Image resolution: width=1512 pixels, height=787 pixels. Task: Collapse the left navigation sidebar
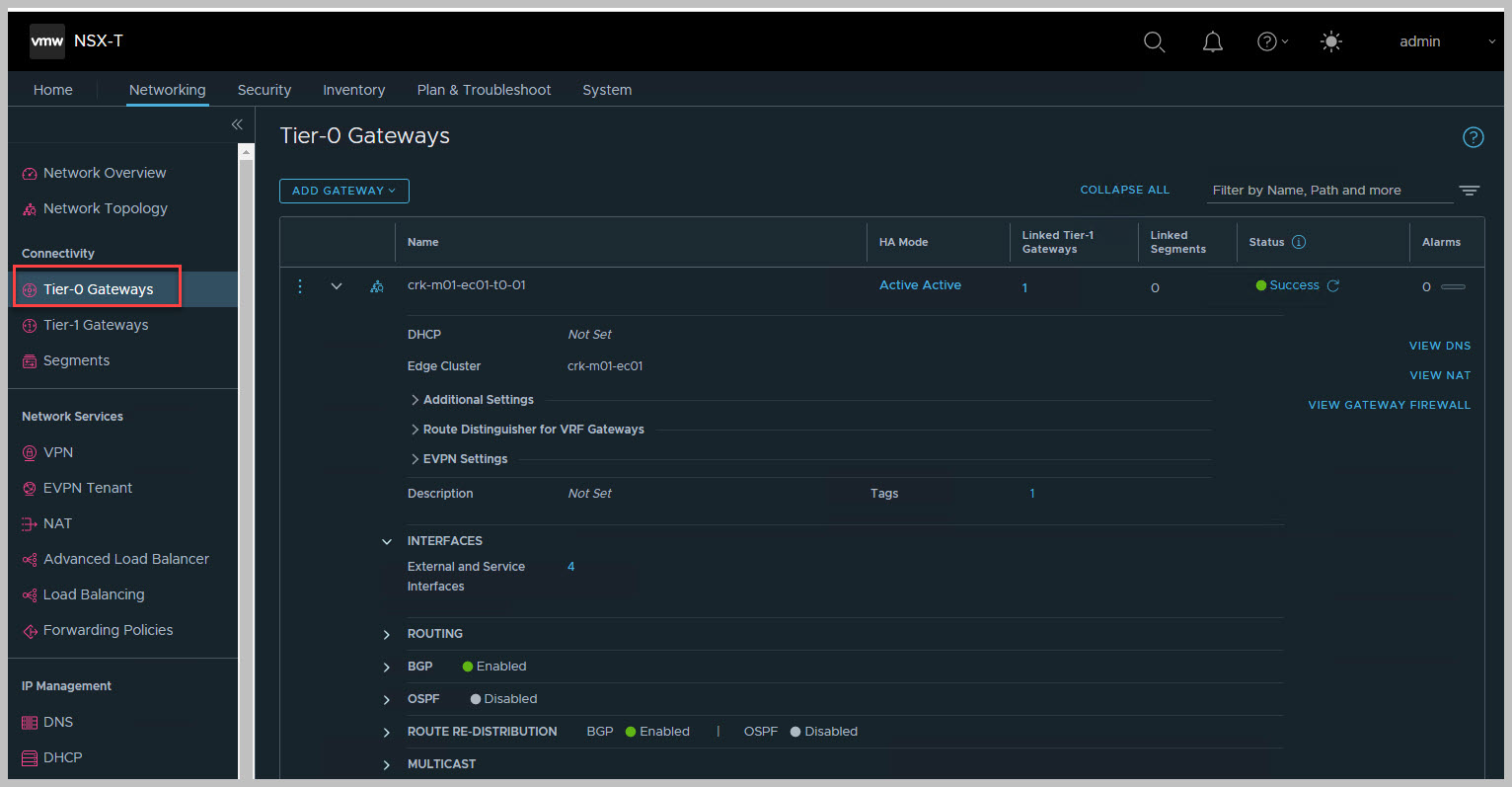(237, 124)
